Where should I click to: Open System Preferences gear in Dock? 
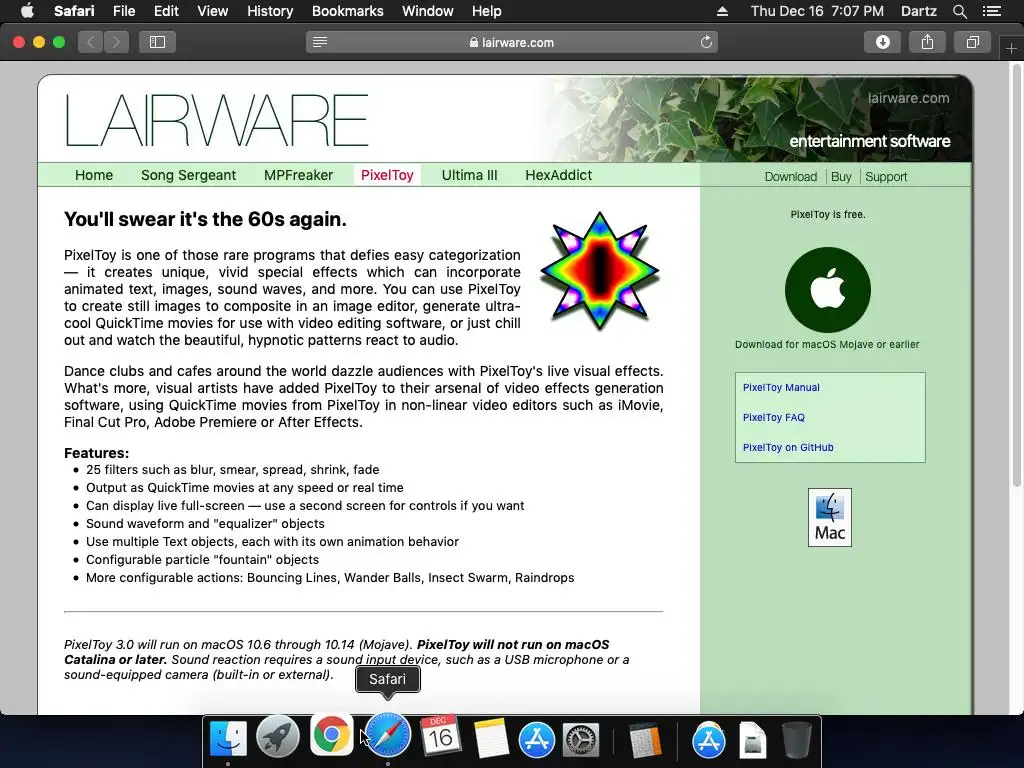point(581,740)
